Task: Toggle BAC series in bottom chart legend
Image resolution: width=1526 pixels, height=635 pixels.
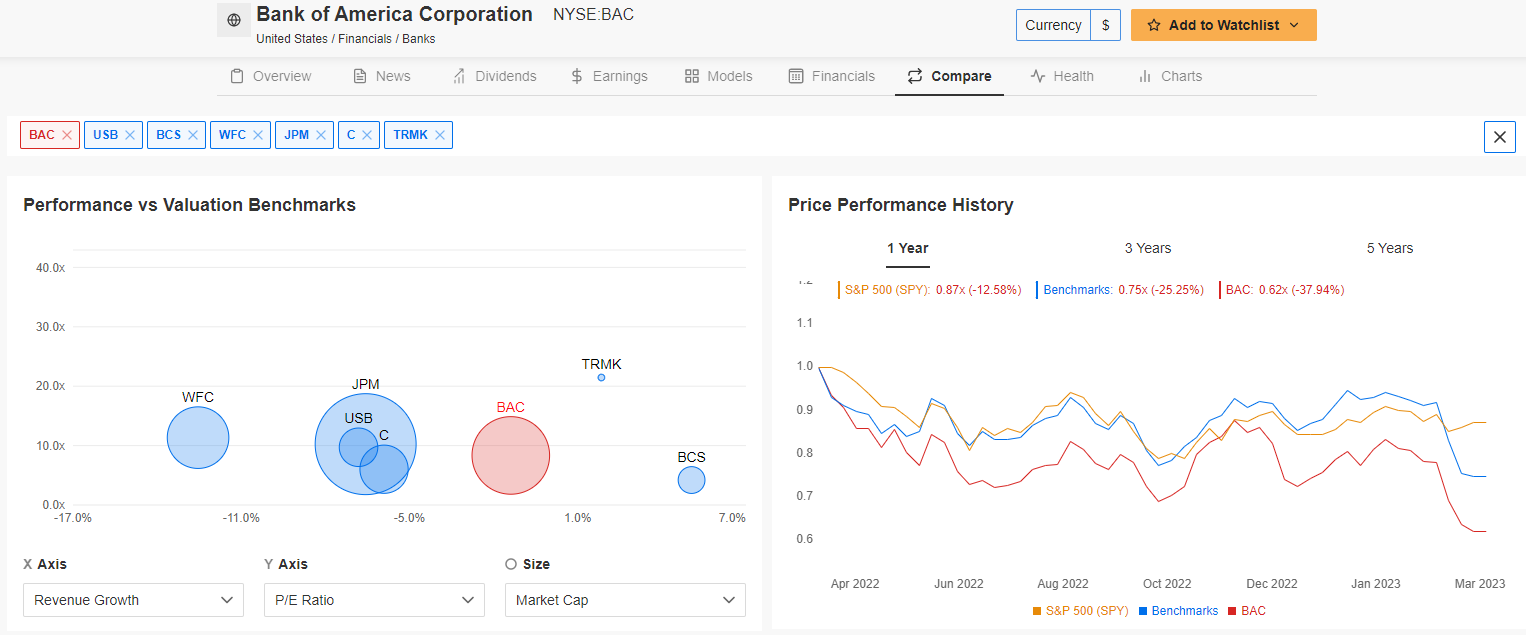Action: click(x=1246, y=611)
